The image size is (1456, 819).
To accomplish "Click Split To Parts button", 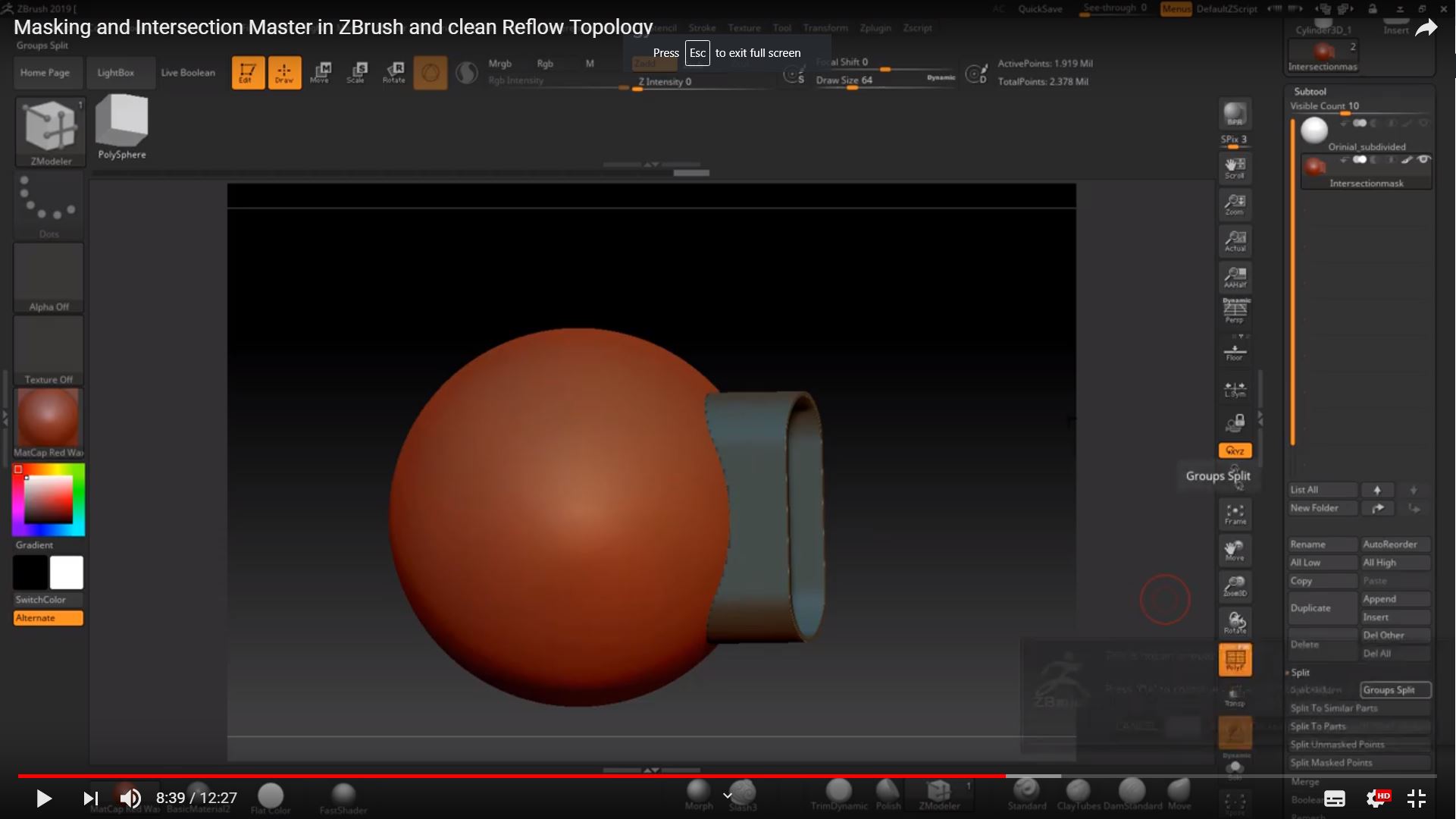I will coord(1359,726).
